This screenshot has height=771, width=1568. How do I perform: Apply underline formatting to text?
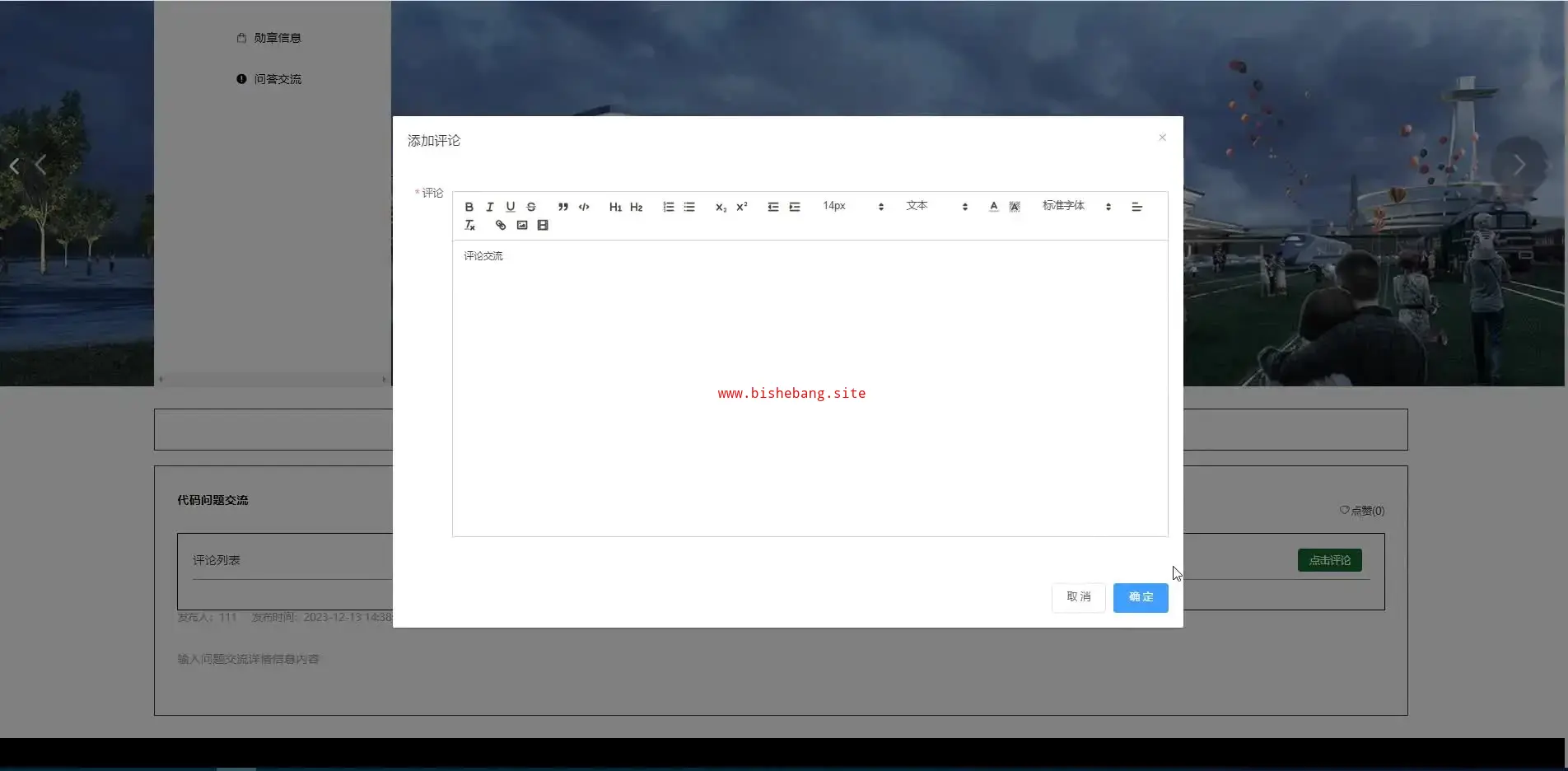pyautogui.click(x=511, y=207)
